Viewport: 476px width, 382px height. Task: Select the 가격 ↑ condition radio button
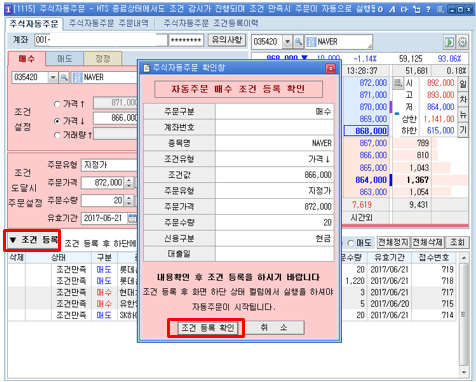57,104
